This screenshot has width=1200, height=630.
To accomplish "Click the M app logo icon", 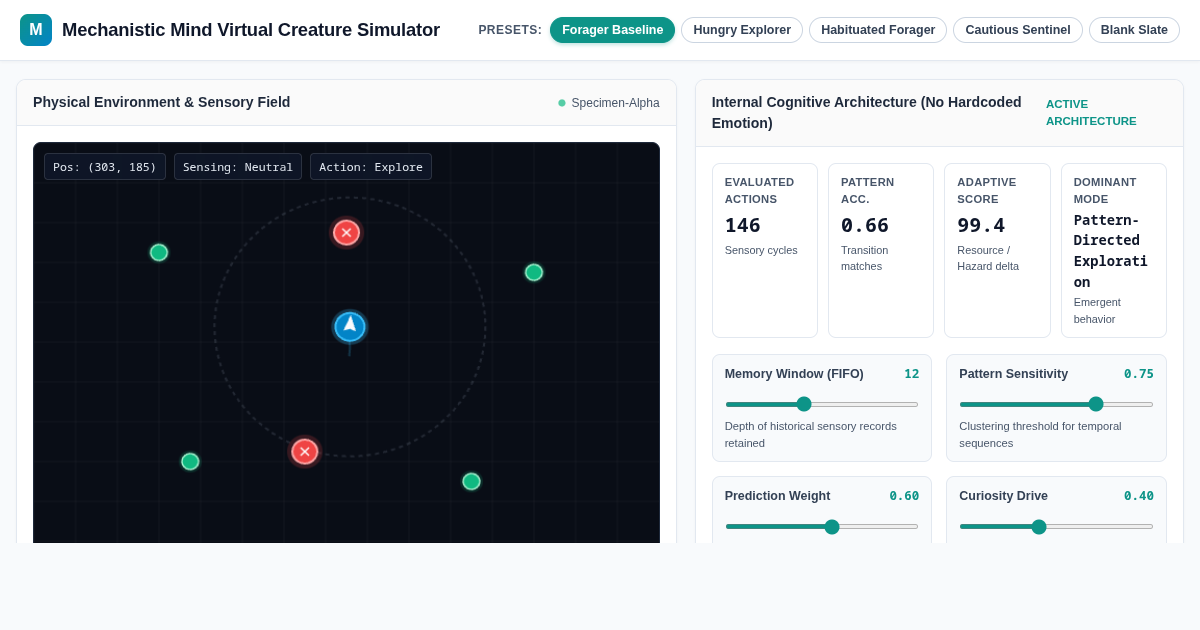I will tap(36, 30).
